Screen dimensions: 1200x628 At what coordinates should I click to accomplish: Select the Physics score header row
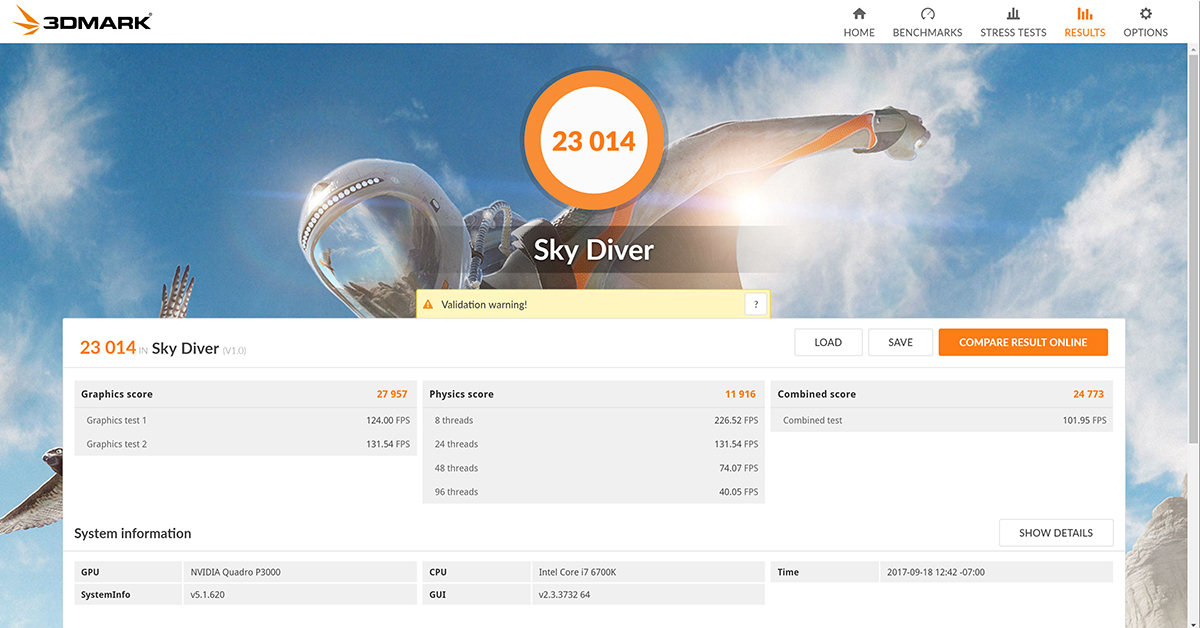point(593,394)
